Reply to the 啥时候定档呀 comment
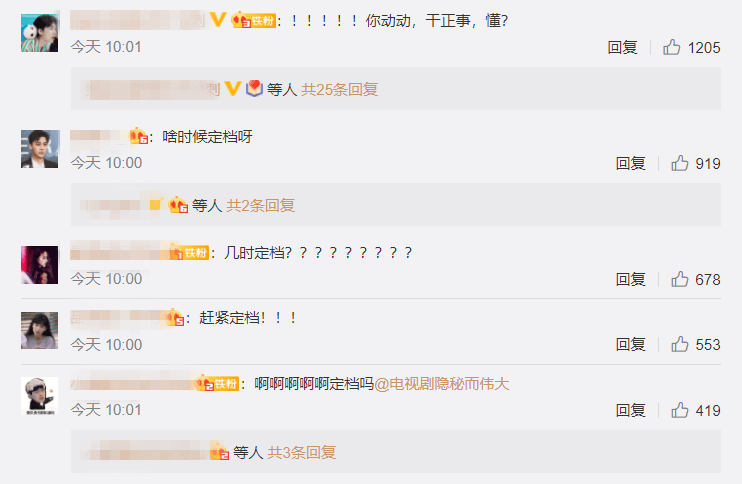Screen dimensions: 742x484 coord(630,163)
